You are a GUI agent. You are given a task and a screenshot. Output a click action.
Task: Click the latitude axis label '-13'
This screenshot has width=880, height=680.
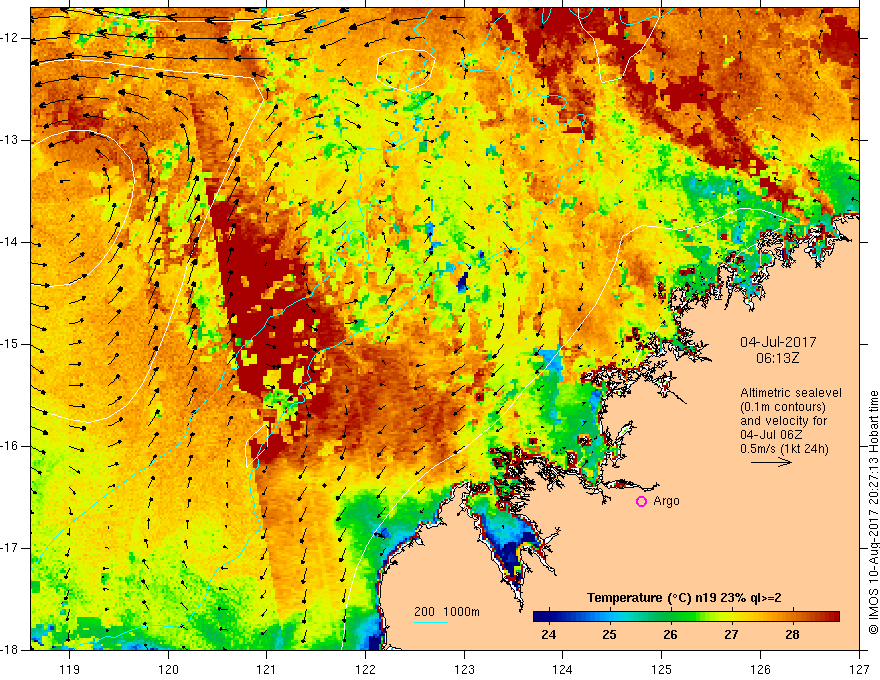coord(10,140)
